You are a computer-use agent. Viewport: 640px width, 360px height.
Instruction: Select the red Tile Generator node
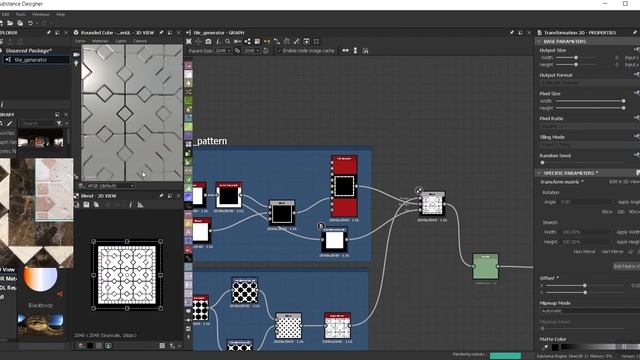click(344, 186)
